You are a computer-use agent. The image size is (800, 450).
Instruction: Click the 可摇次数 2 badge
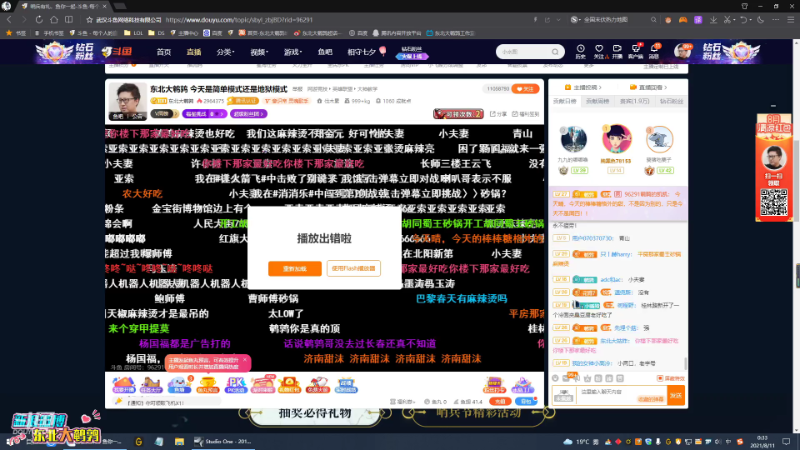pos(458,114)
